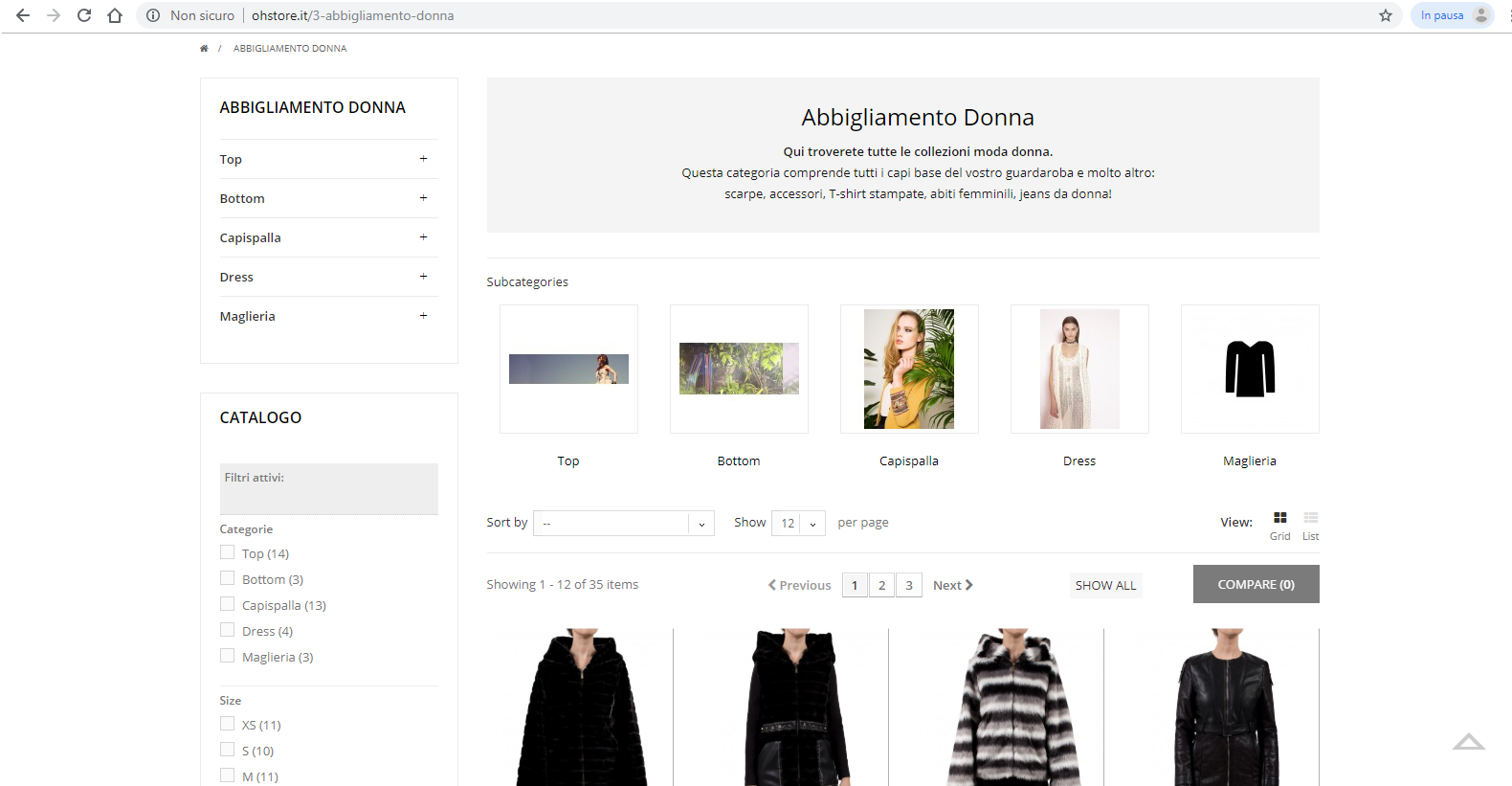Go to results page 3

(909, 585)
